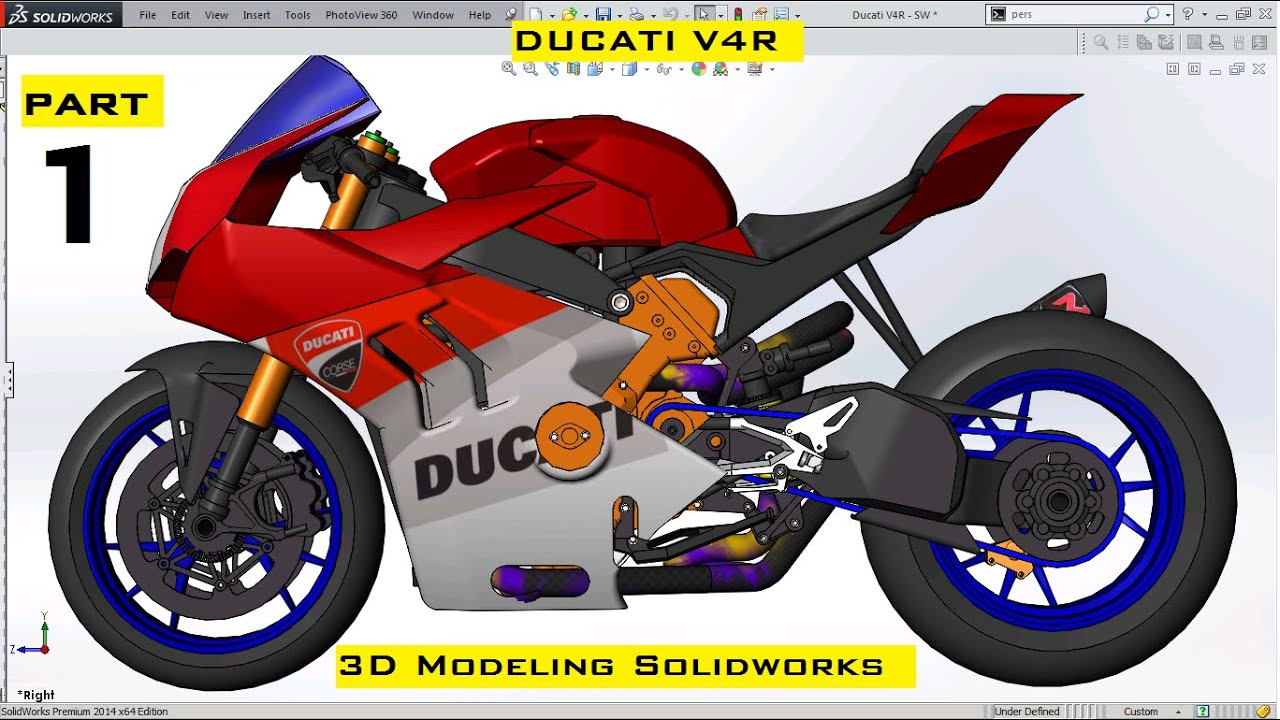Click the Open file folder icon
Image resolution: width=1280 pixels, height=720 pixels.
tap(570, 14)
